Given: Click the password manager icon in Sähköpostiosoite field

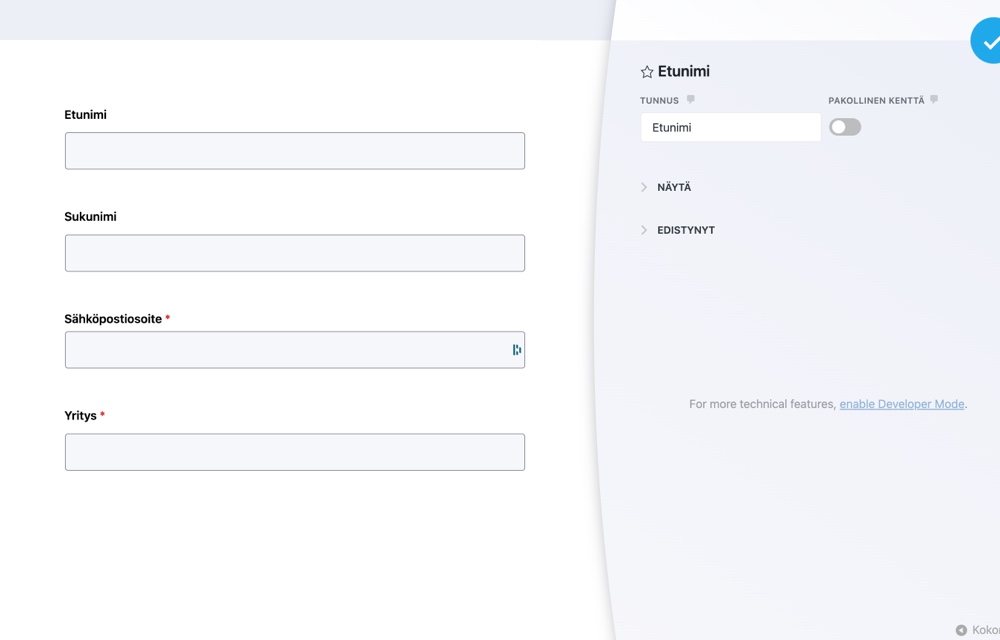Looking at the screenshot, I should click(x=516, y=350).
